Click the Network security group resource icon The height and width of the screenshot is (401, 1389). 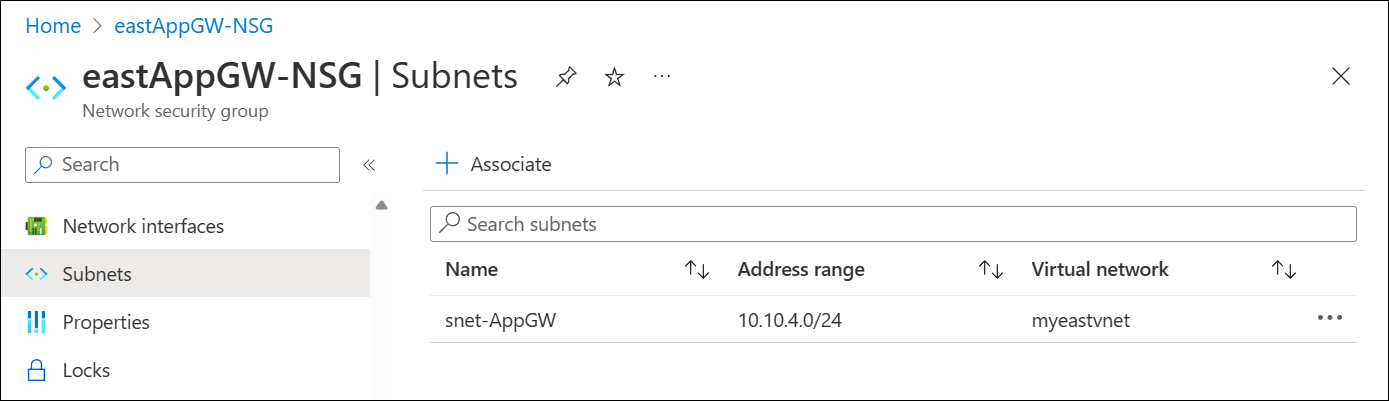tap(45, 88)
